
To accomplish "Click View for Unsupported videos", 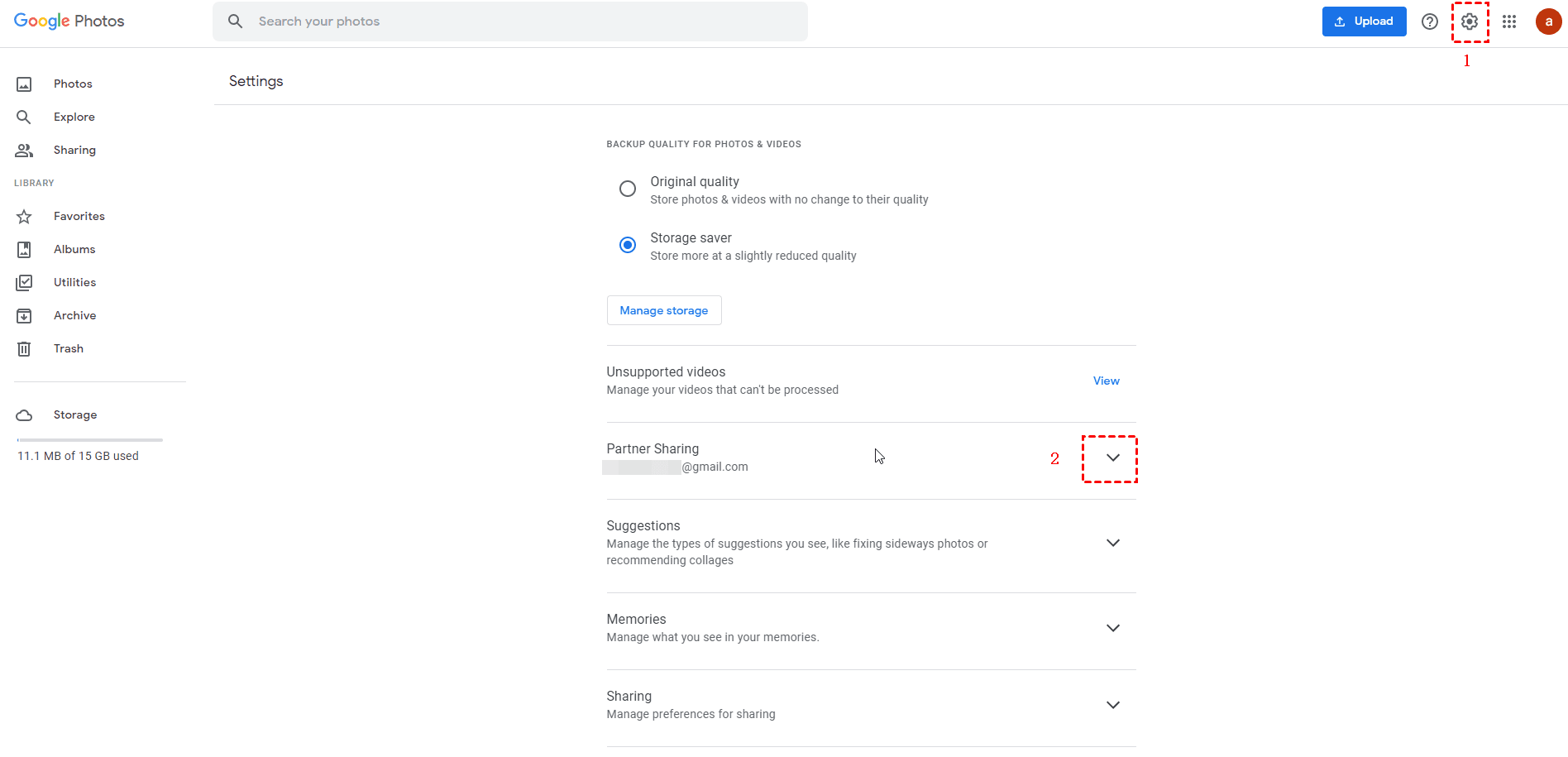I will (1106, 381).
